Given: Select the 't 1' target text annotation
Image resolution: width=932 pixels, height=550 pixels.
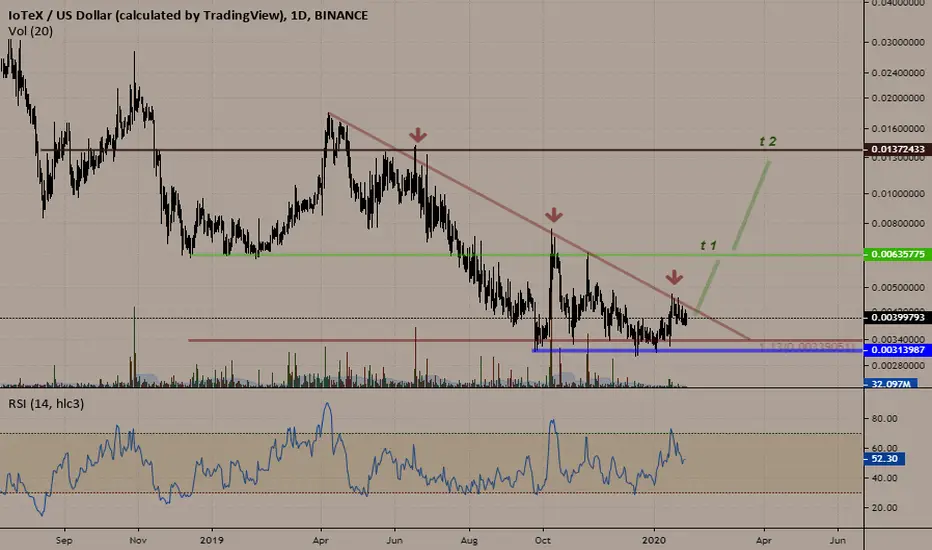Looking at the screenshot, I should tap(708, 246).
